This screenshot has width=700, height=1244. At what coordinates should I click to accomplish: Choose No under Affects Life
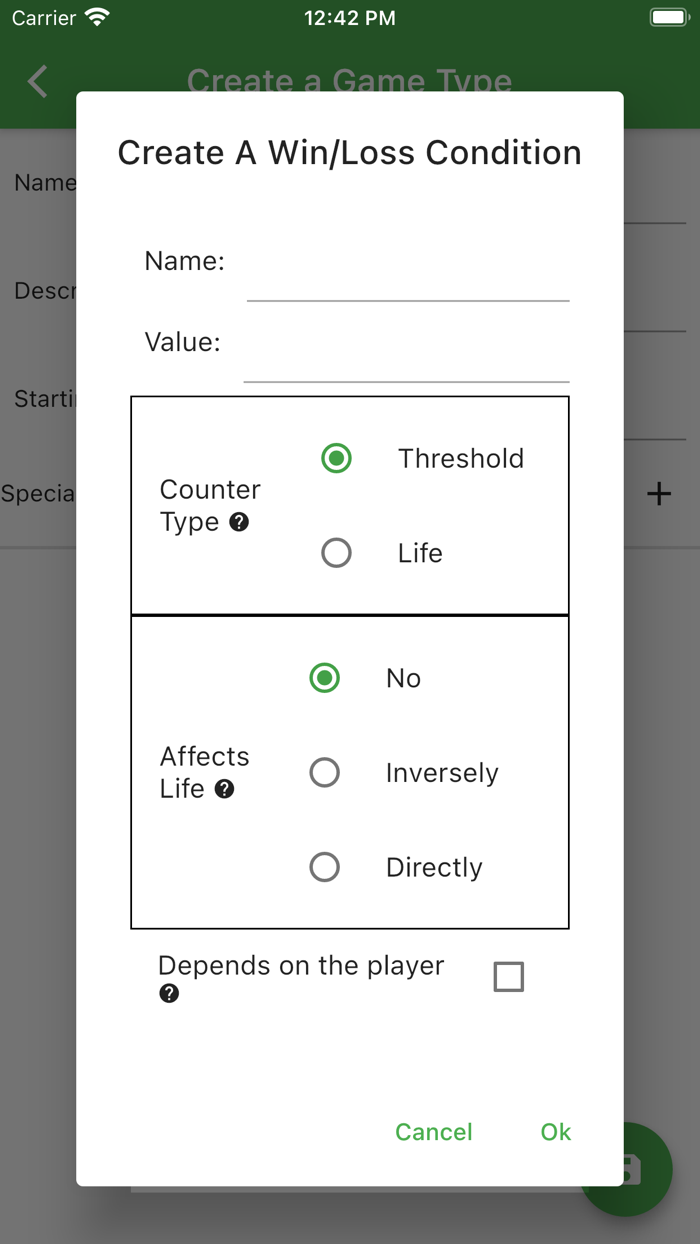[324, 678]
